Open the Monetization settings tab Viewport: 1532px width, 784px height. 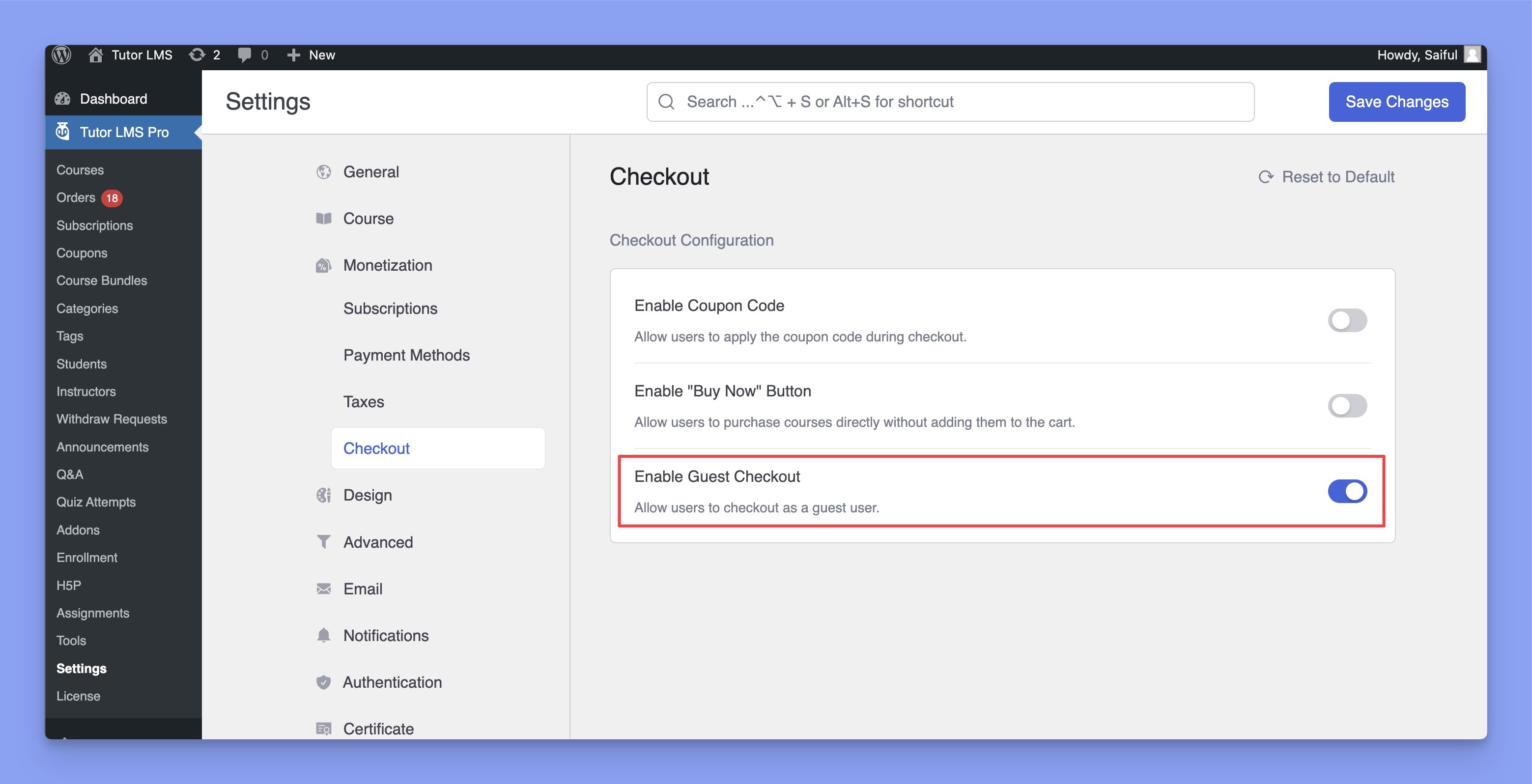(388, 265)
